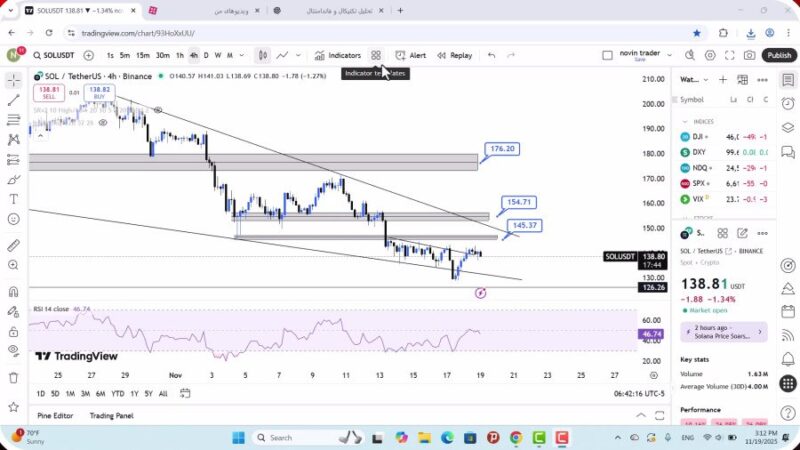Switch to the Pine Editor tab

(56, 415)
